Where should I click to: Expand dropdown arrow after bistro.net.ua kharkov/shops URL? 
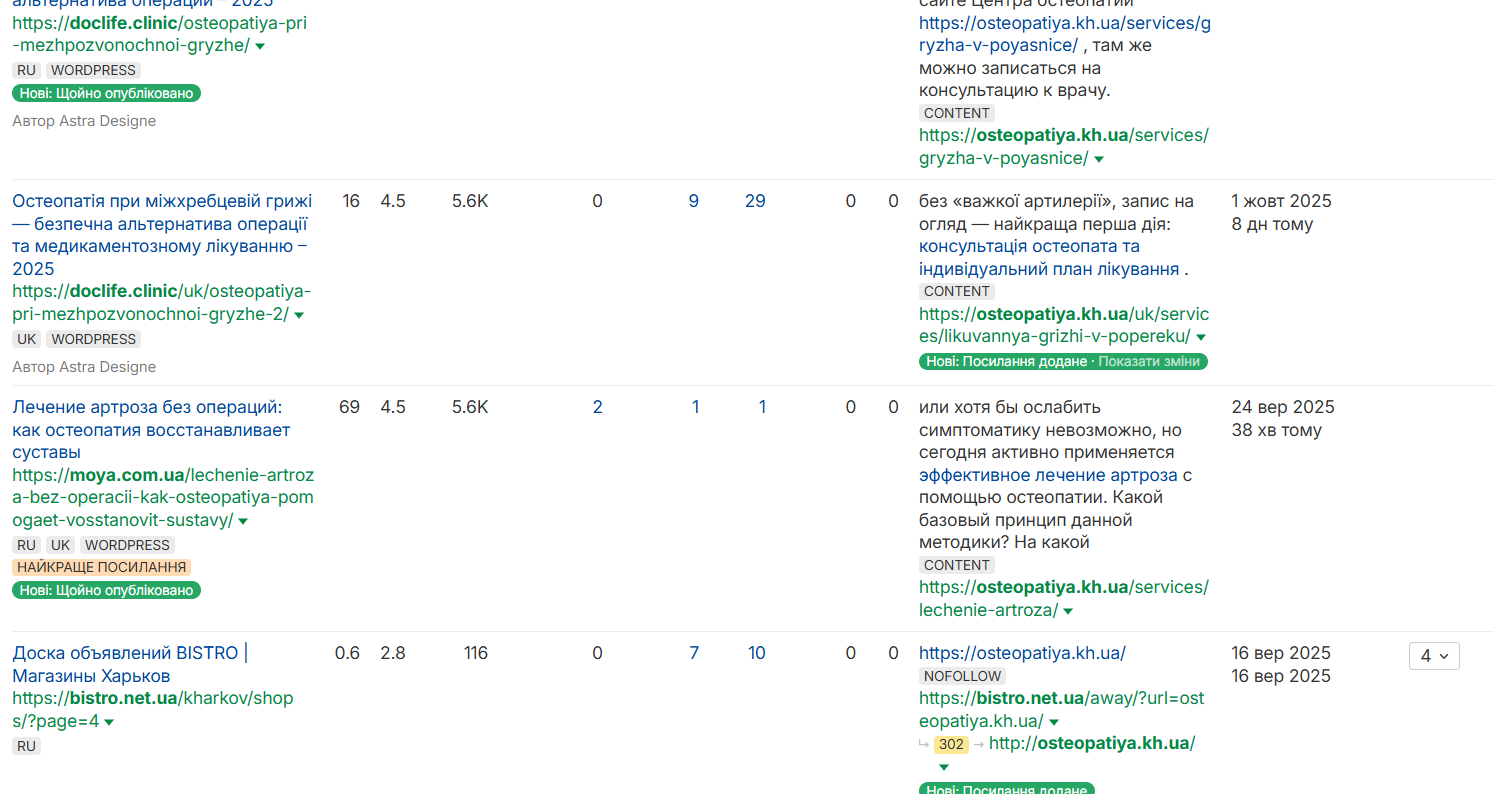coord(109,722)
